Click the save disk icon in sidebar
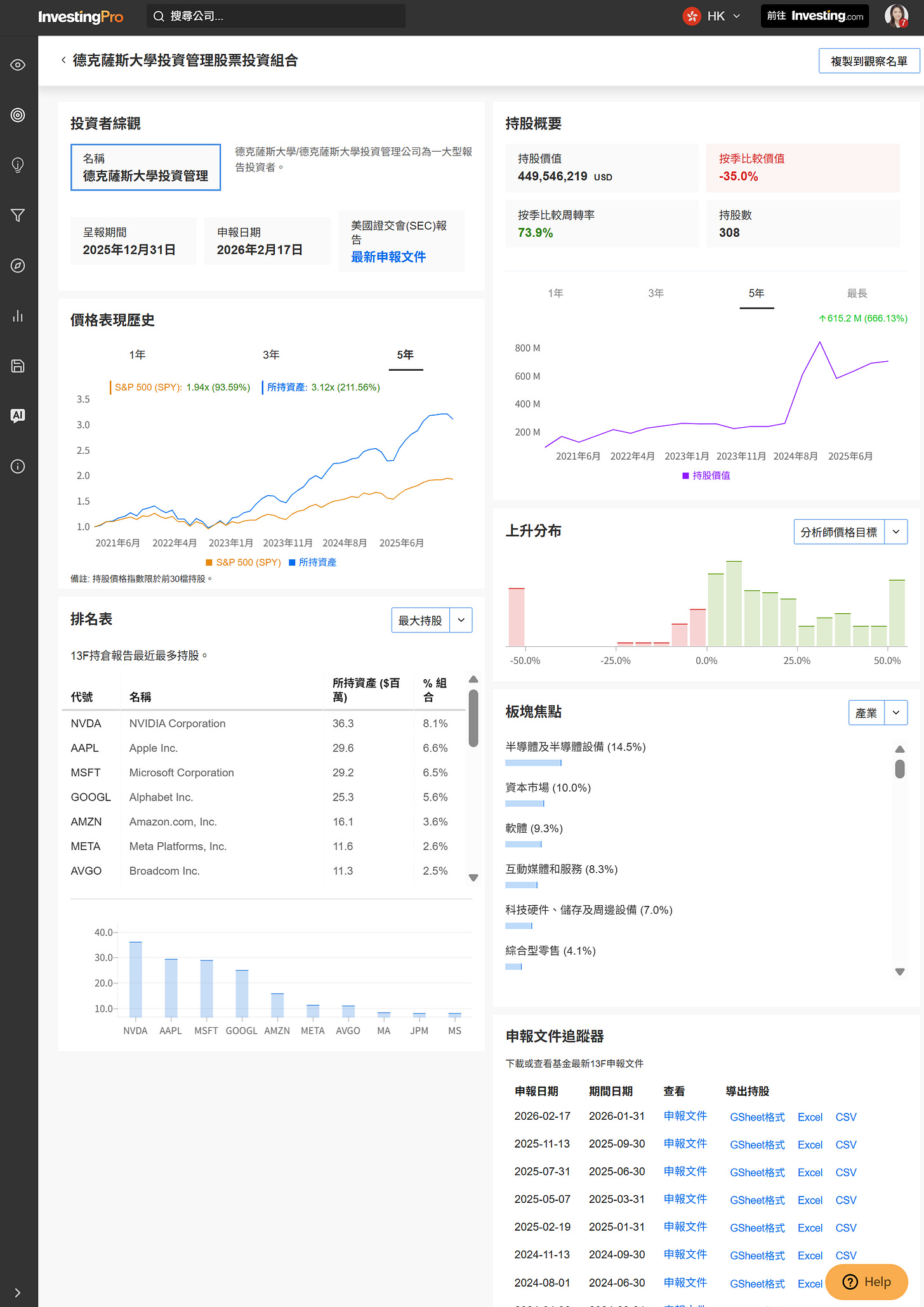924x1307 pixels. click(18, 366)
